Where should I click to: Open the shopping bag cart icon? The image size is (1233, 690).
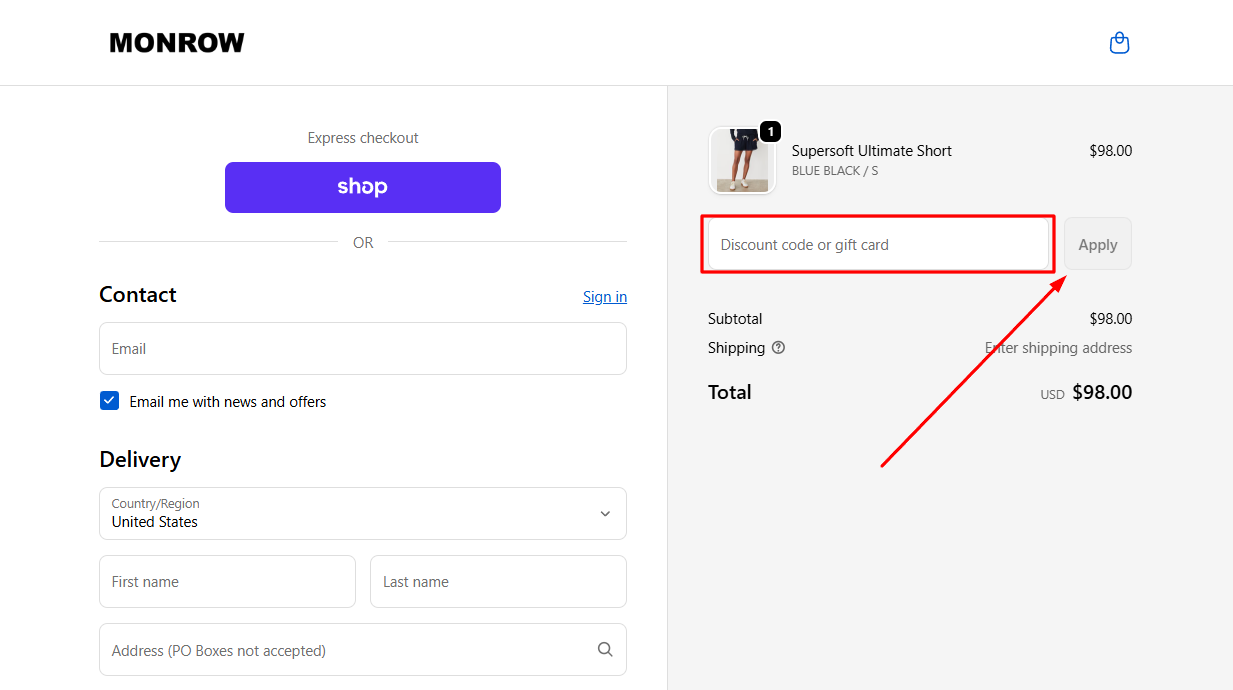[1120, 43]
